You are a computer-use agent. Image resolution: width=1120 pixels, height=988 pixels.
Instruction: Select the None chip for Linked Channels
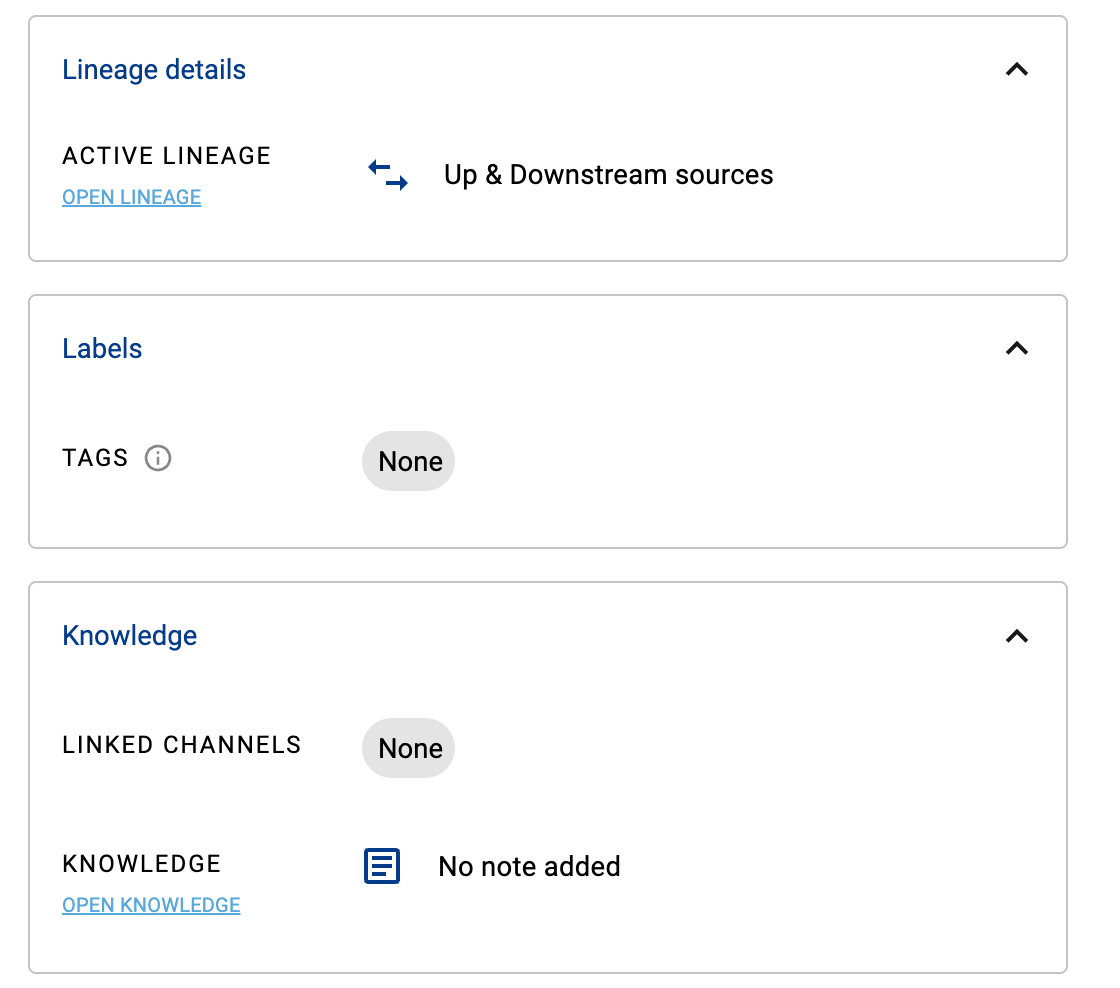[409, 748]
